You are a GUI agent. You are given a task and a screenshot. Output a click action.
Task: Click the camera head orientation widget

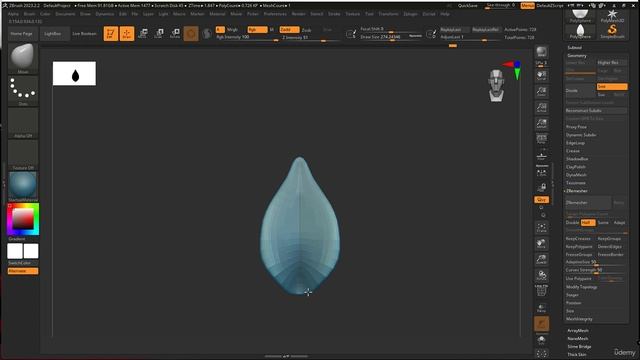(x=496, y=85)
